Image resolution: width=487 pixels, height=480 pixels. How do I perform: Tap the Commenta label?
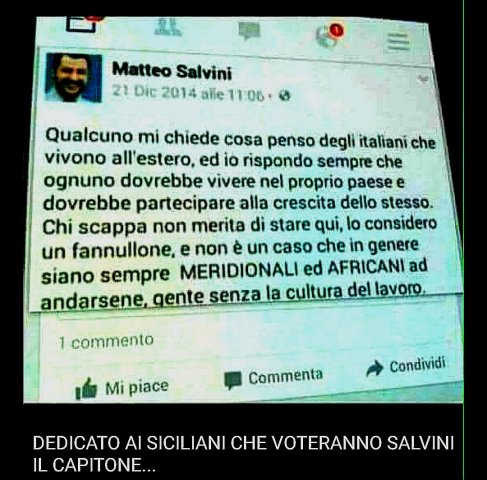pyautogui.click(x=286, y=377)
